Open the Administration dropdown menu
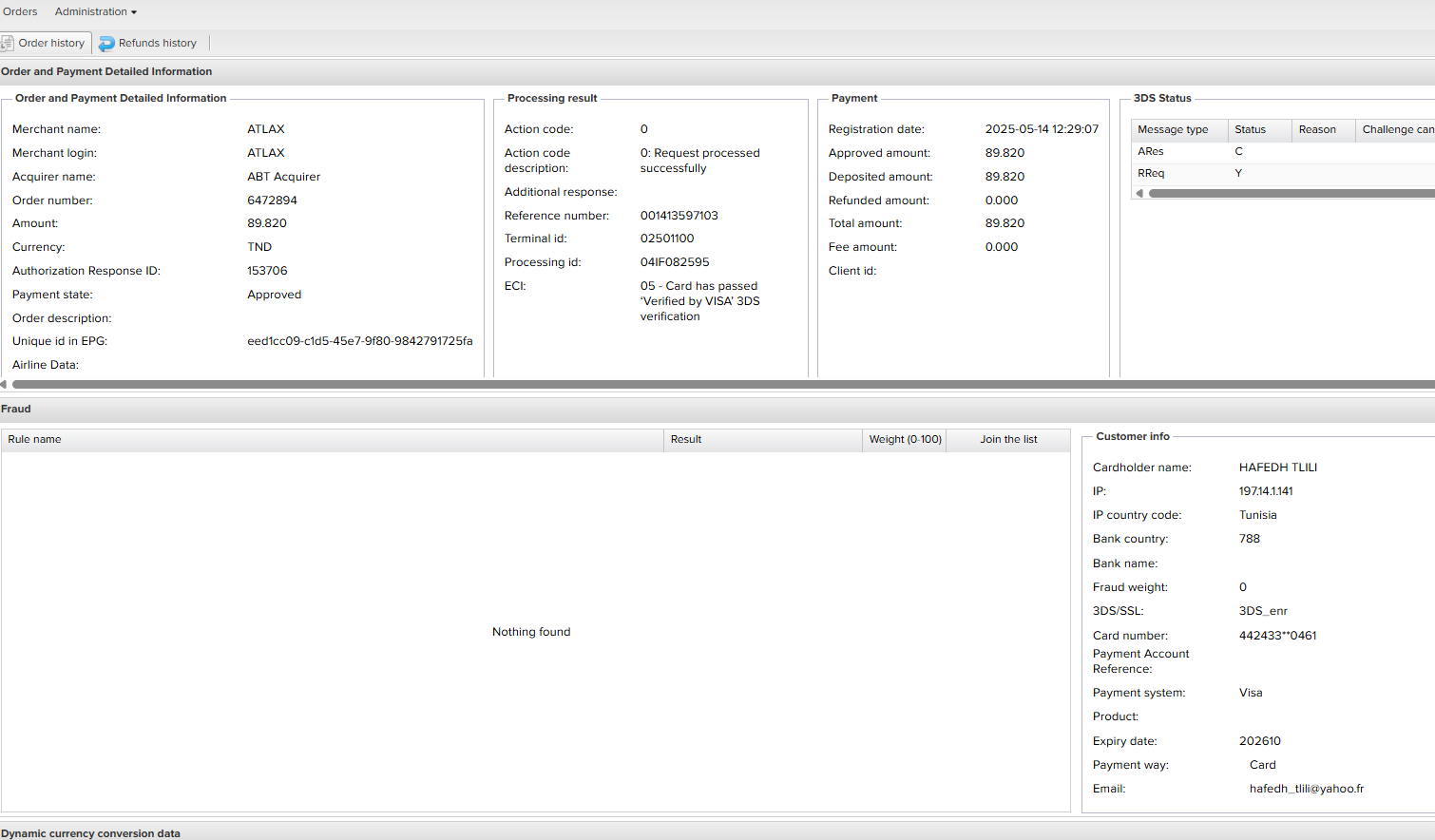Screen dimensions: 1435x840 (x=95, y=12)
